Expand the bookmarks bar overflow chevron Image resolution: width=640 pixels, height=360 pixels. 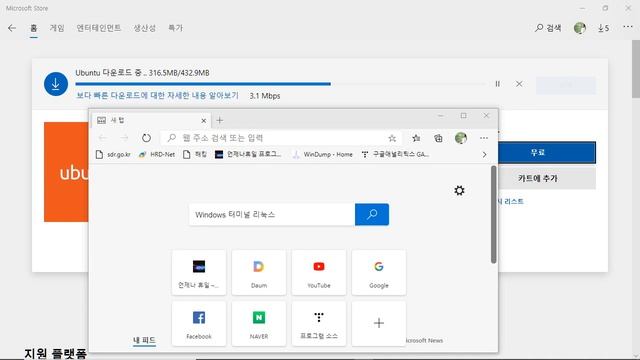point(484,155)
